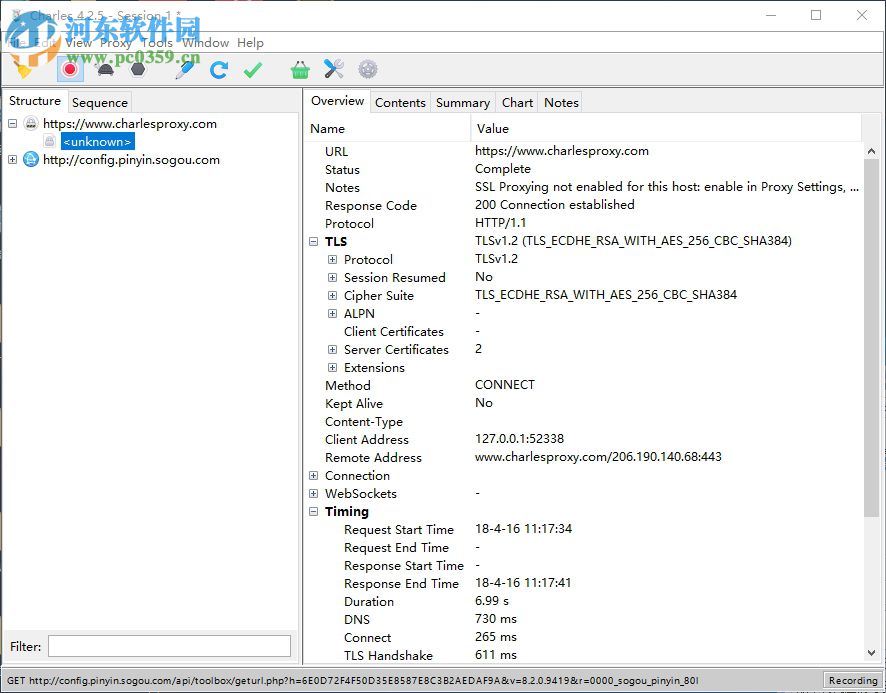Click inside the Filter text field
This screenshot has width=886, height=693.
point(169,646)
